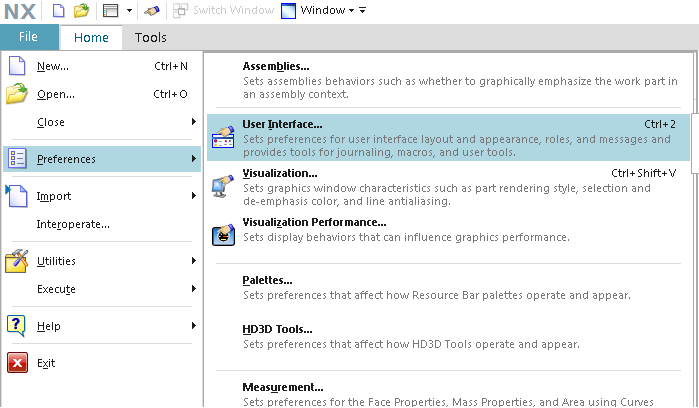Click the red Exit icon
The height and width of the screenshot is (408, 699).
point(17,363)
